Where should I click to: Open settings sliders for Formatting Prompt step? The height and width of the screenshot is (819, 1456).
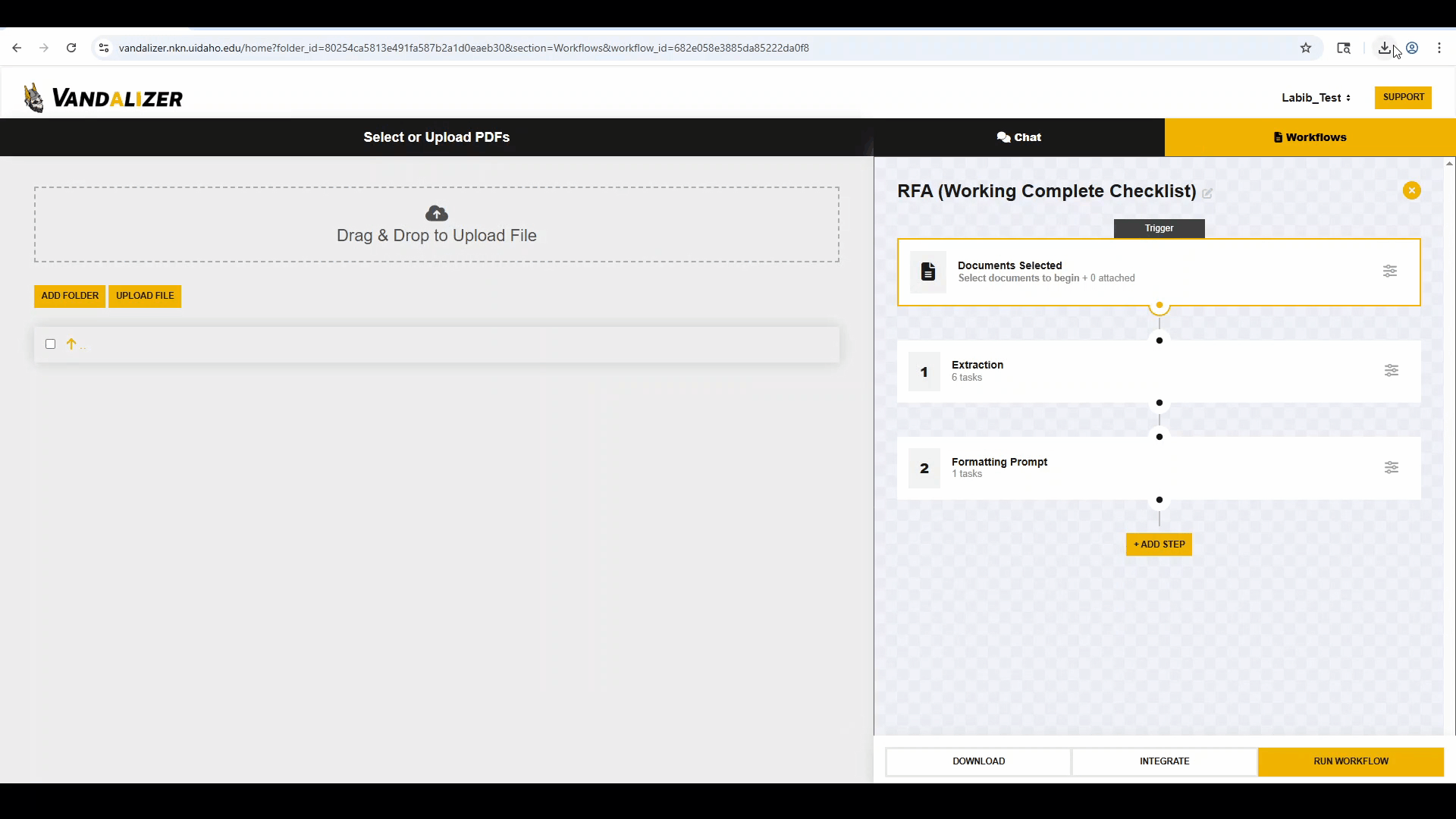[x=1391, y=467]
